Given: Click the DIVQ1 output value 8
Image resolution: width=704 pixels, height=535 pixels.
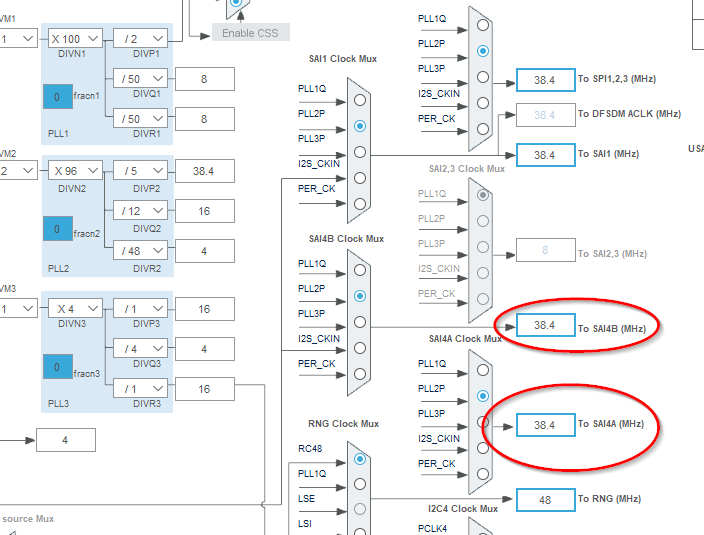Looking at the screenshot, I should (205, 79).
